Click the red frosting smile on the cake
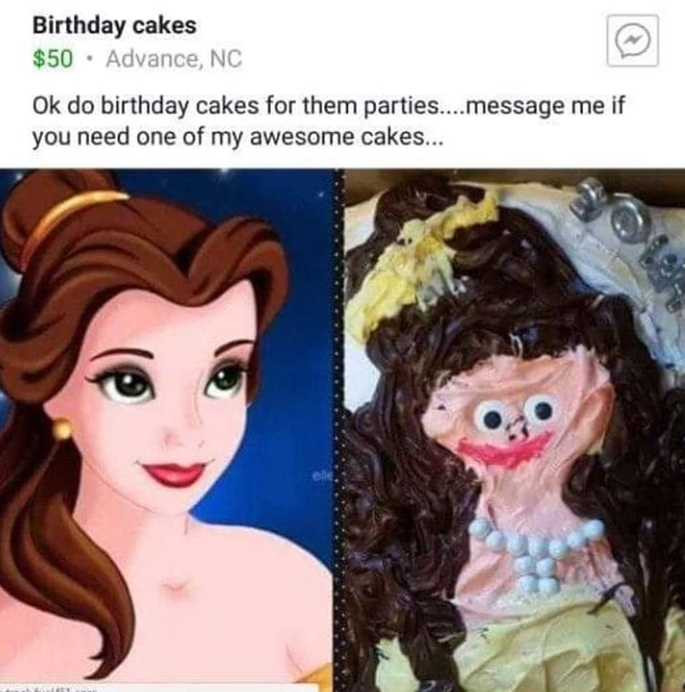 pyautogui.click(x=504, y=449)
